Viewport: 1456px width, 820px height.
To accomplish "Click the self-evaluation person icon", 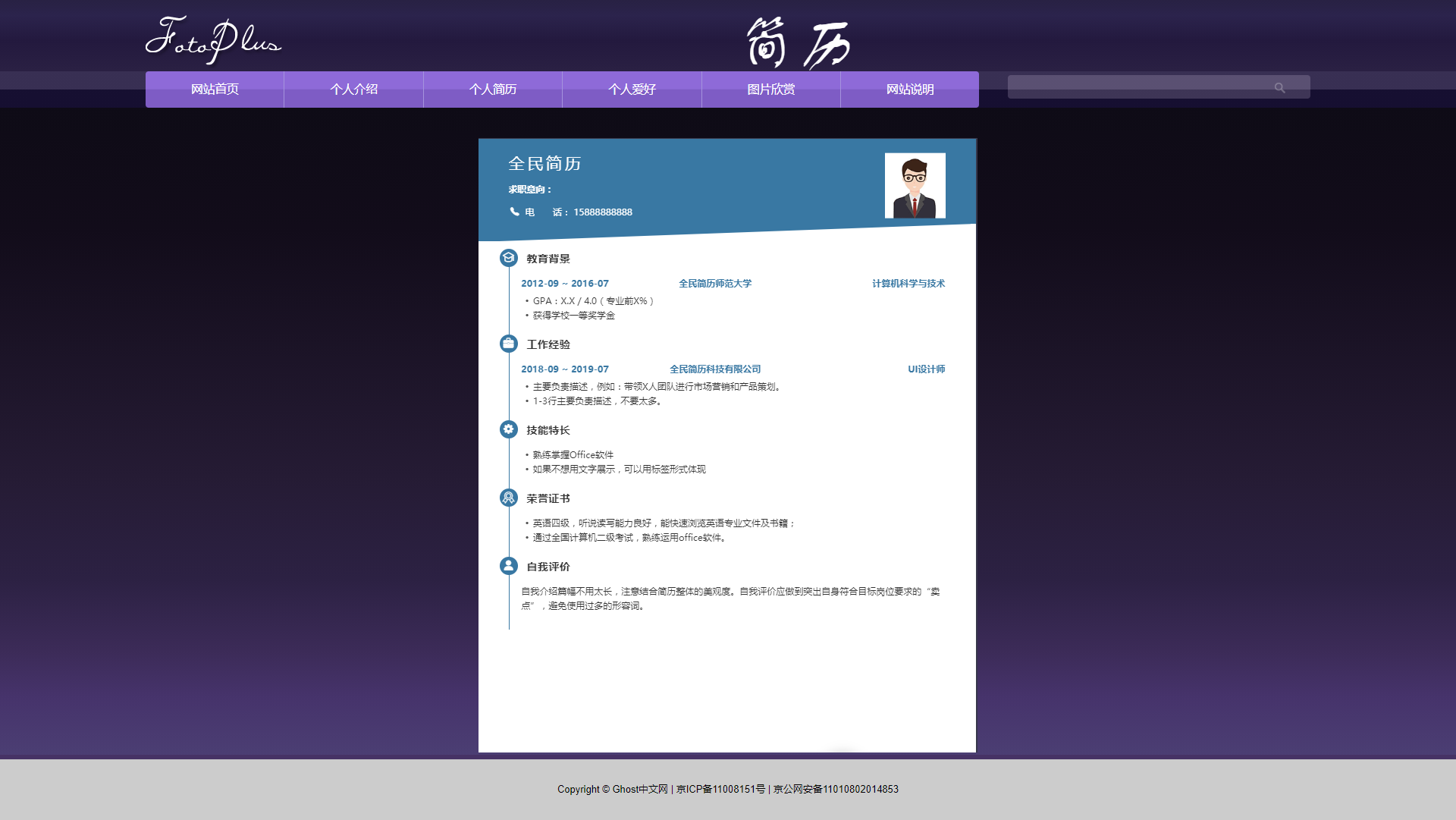I will click(x=509, y=566).
